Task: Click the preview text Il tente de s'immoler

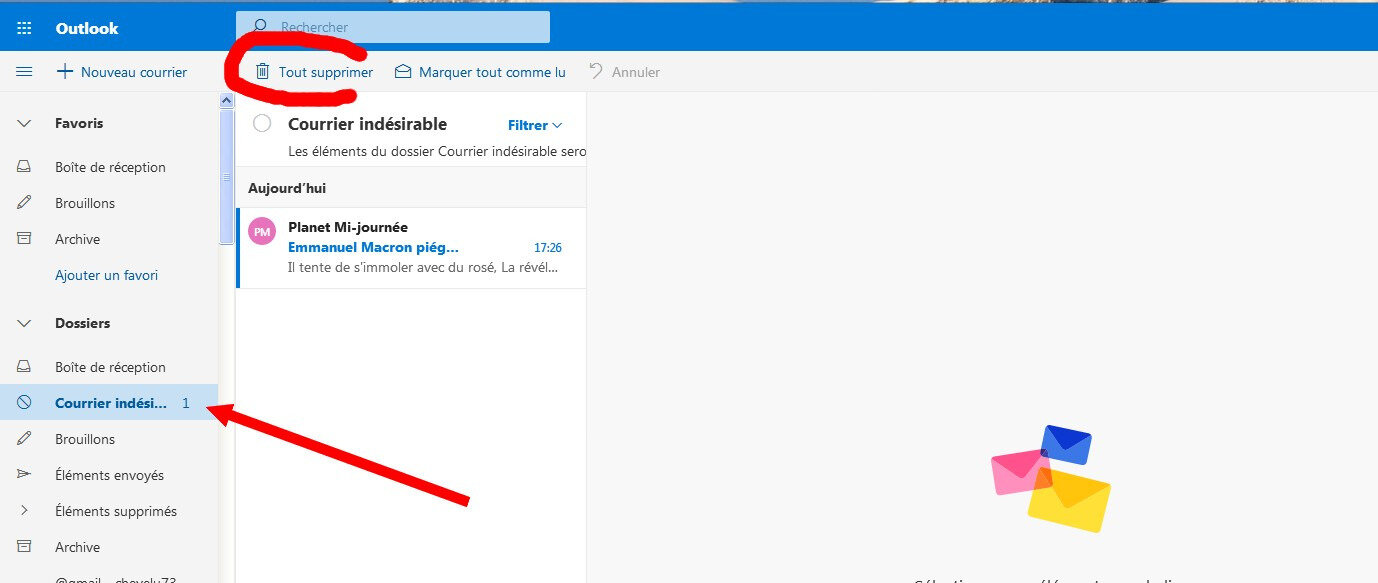Action: [424, 267]
